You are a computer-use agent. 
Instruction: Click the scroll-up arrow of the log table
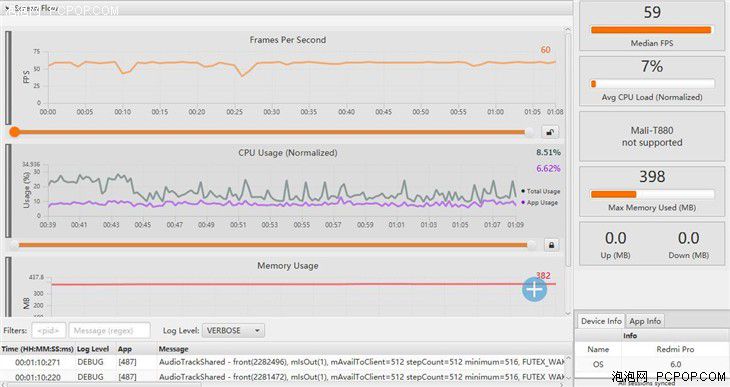tap(568, 359)
